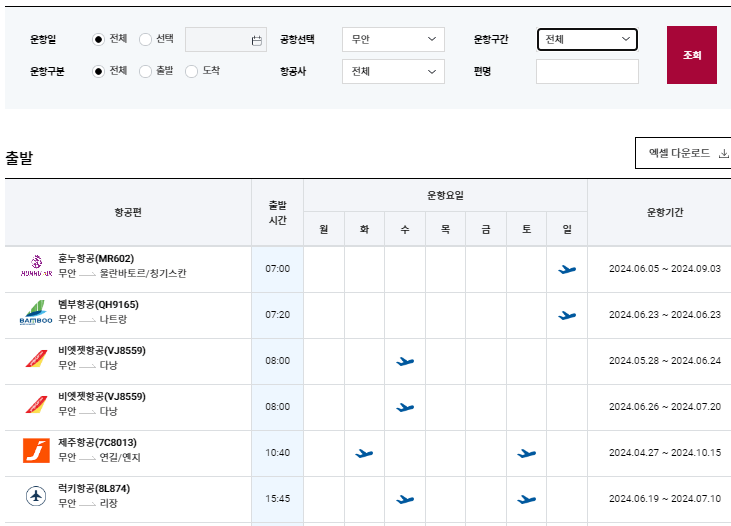Viewport: 731px width, 526px height.
Task: Click Wednesday plane icon in 2024.06.26 row
Action: tap(405, 407)
